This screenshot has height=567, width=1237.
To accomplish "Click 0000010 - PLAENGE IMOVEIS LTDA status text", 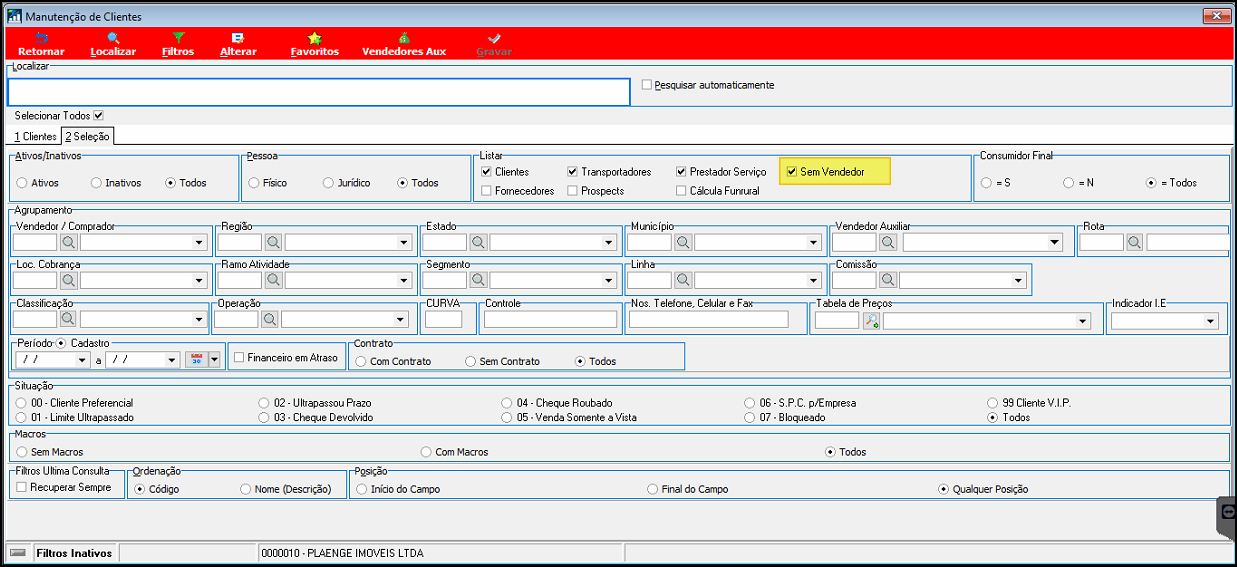I will 341,553.
